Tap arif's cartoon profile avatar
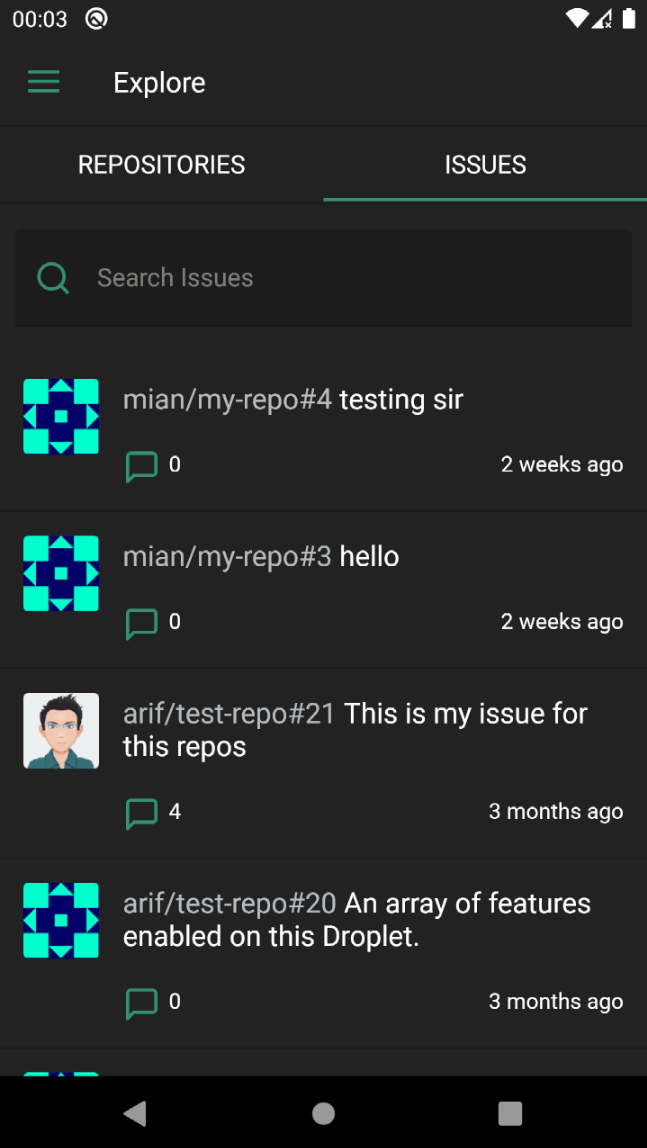 click(x=61, y=731)
